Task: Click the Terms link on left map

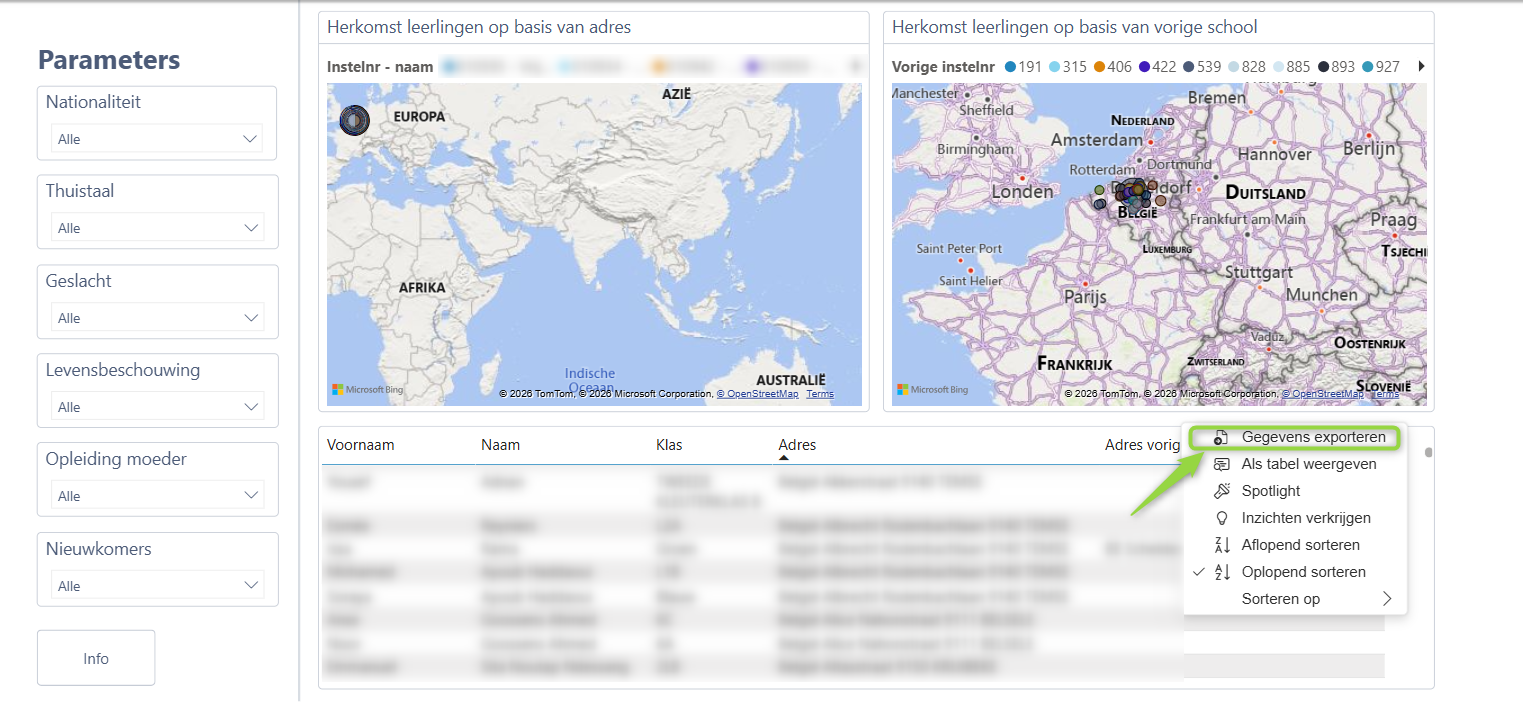Action: point(820,394)
